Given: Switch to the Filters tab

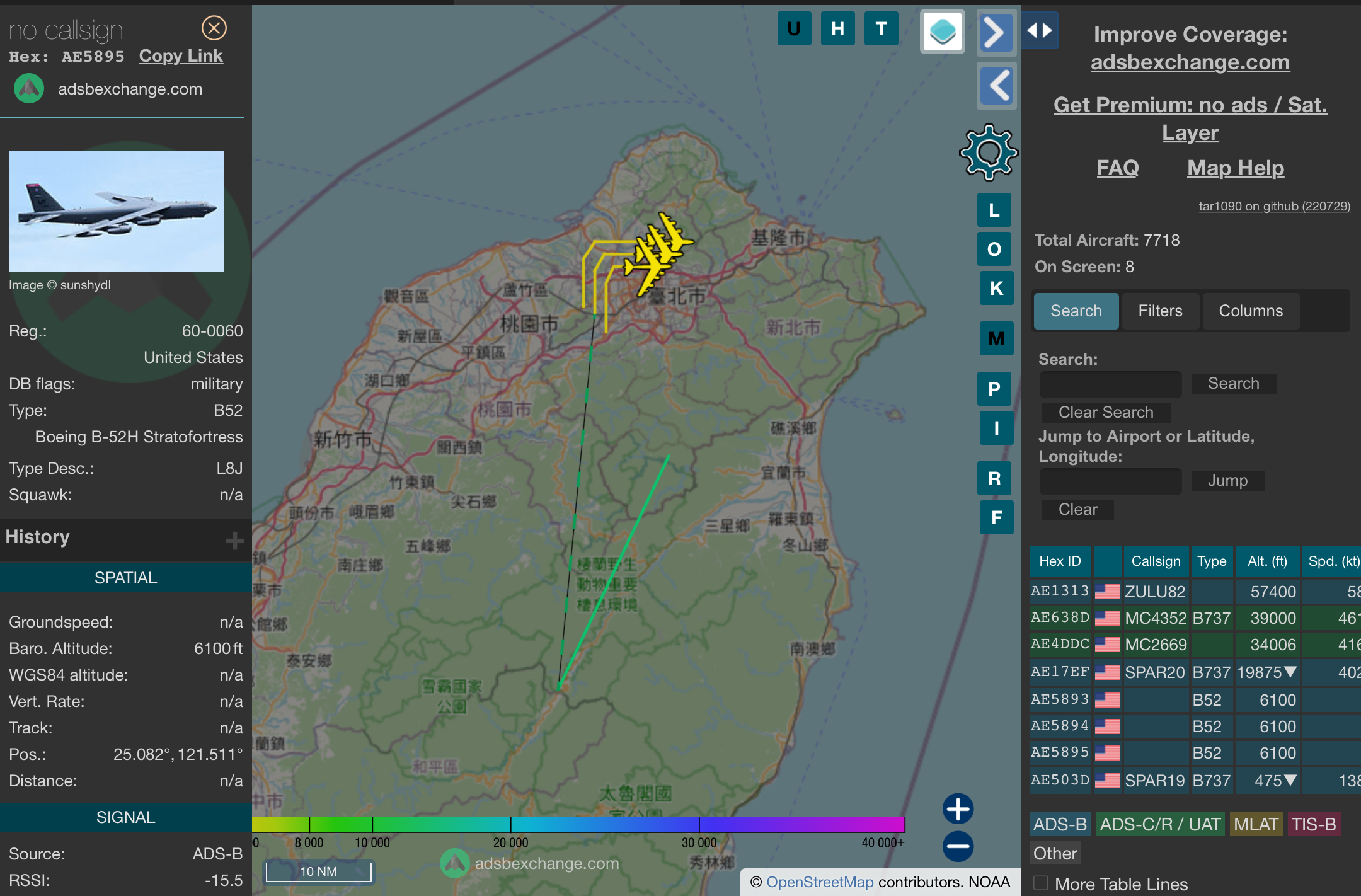Looking at the screenshot, I should (x=1160, y=311).
